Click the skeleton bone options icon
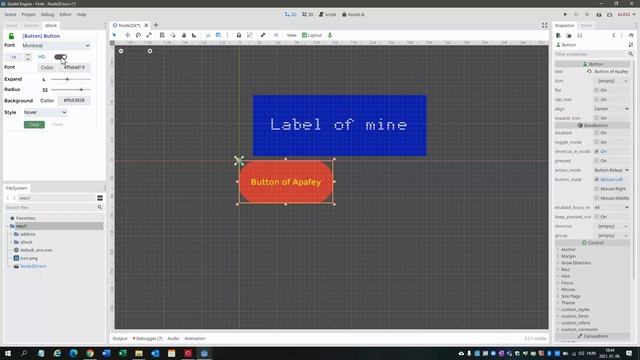Viewport: 640px width, 360px height. coord(263,35)
